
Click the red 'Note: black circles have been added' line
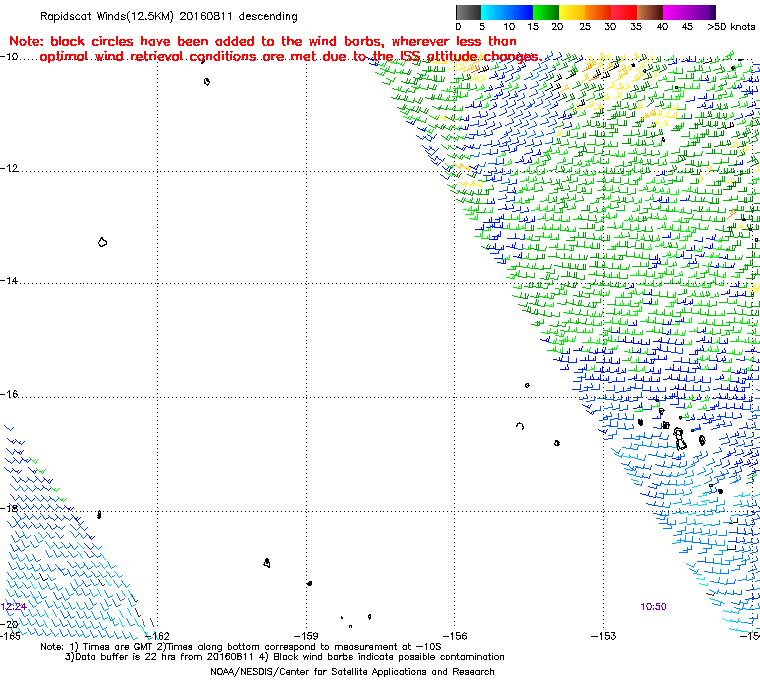tap(263, 41)
